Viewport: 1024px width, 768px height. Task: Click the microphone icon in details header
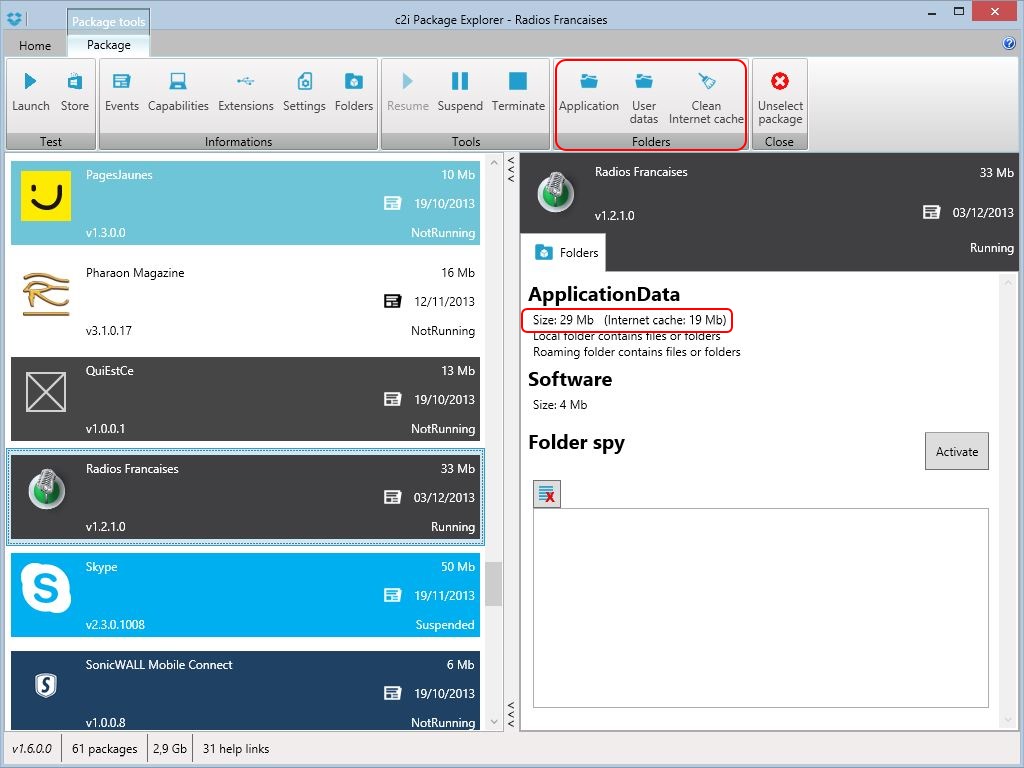pos(556,192)
